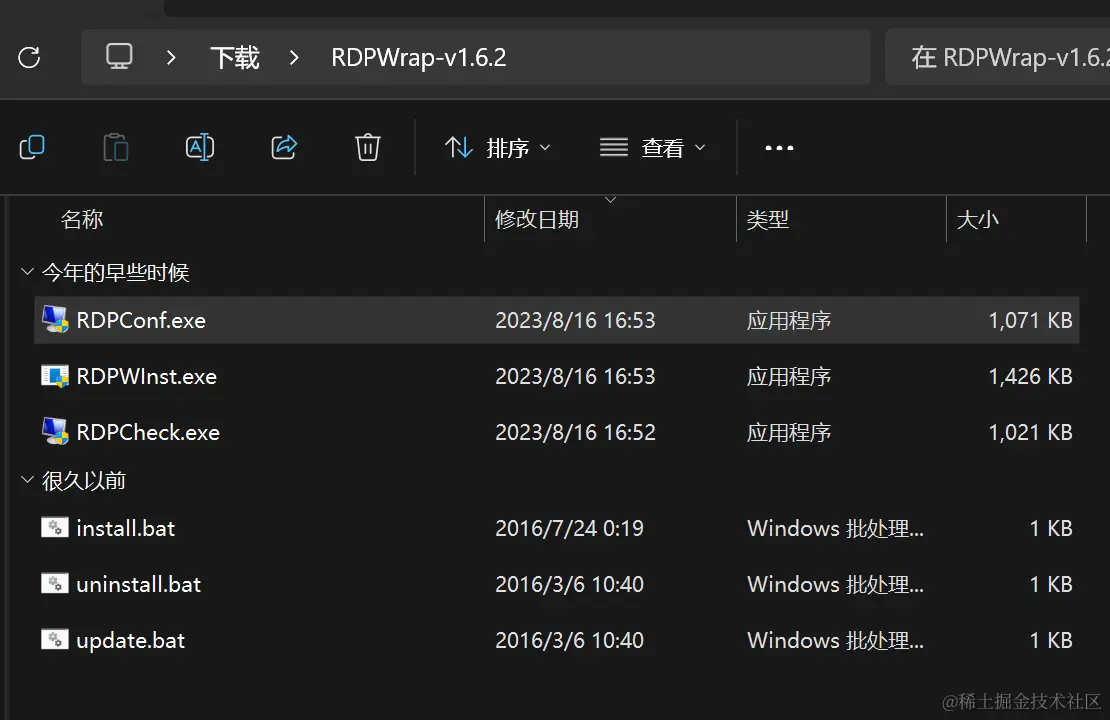The width and height of the screenshot is (1110, 720).
Task: Select the RDPConf.exe file name
Action: point(141,321)
